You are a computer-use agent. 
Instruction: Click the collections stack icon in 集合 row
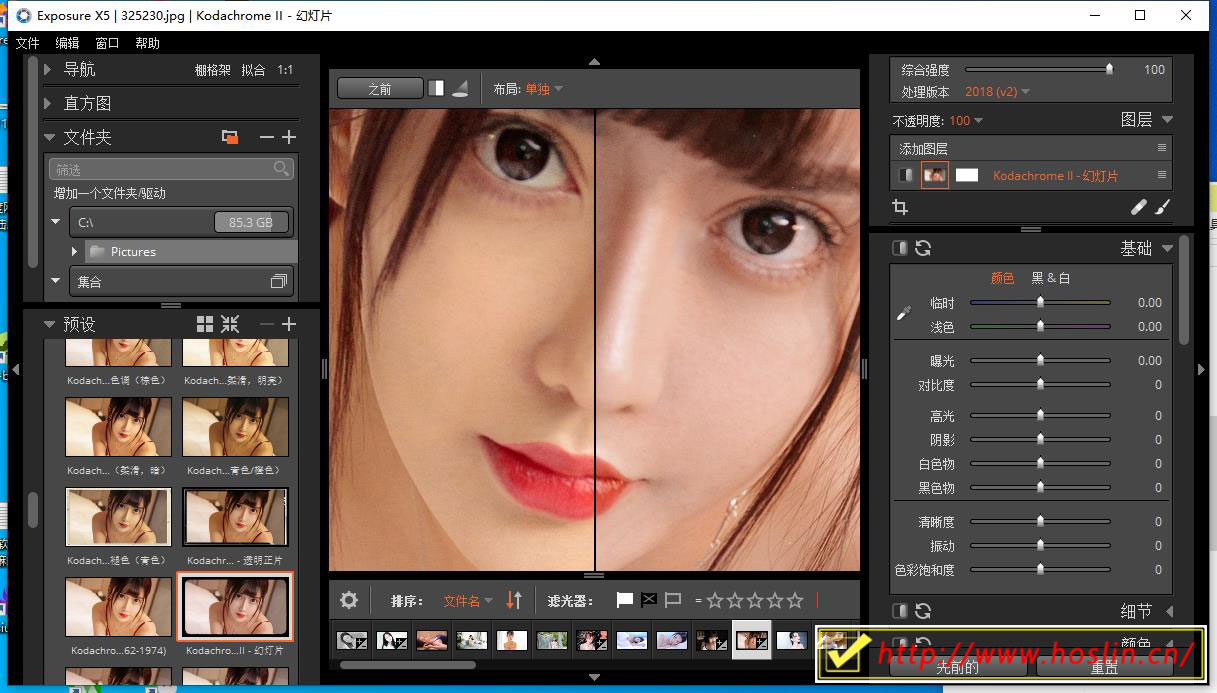tap(279, 282)
